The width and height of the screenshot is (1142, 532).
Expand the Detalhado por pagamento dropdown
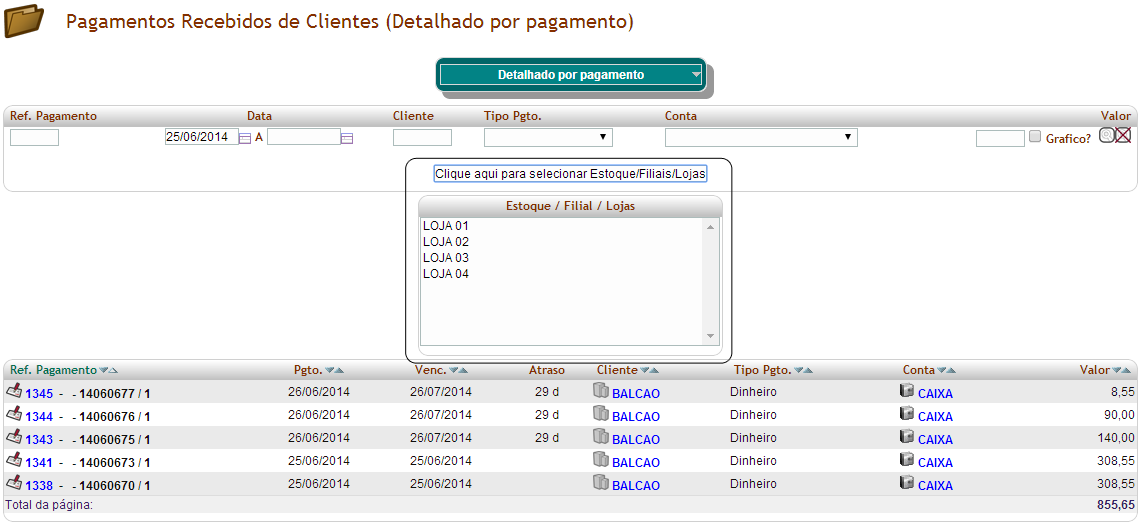pos(696,74)
